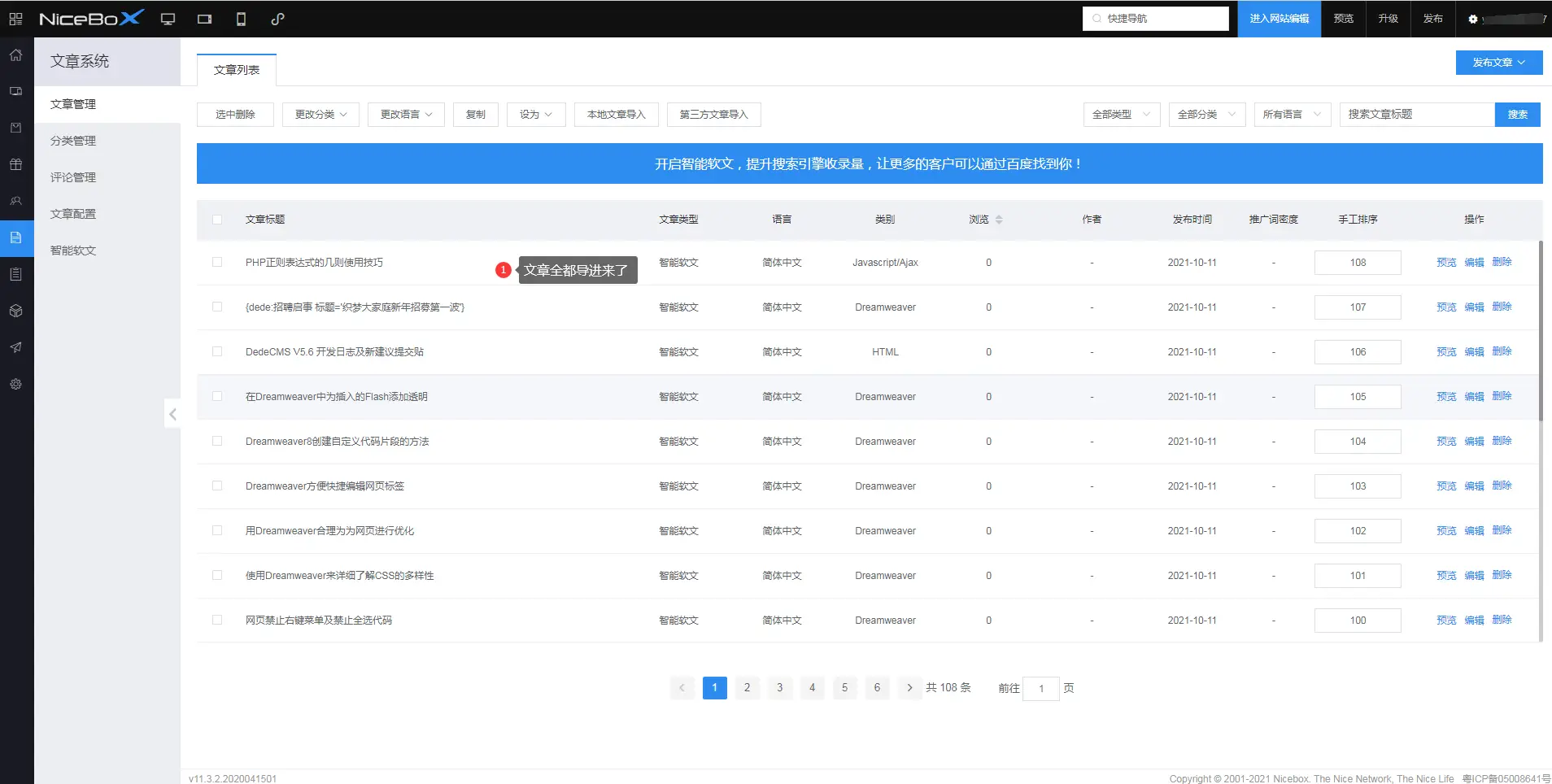1552x784 pixels.
Task: Click the 第三方文章导入 button
Action: click(x=714, y=115)
